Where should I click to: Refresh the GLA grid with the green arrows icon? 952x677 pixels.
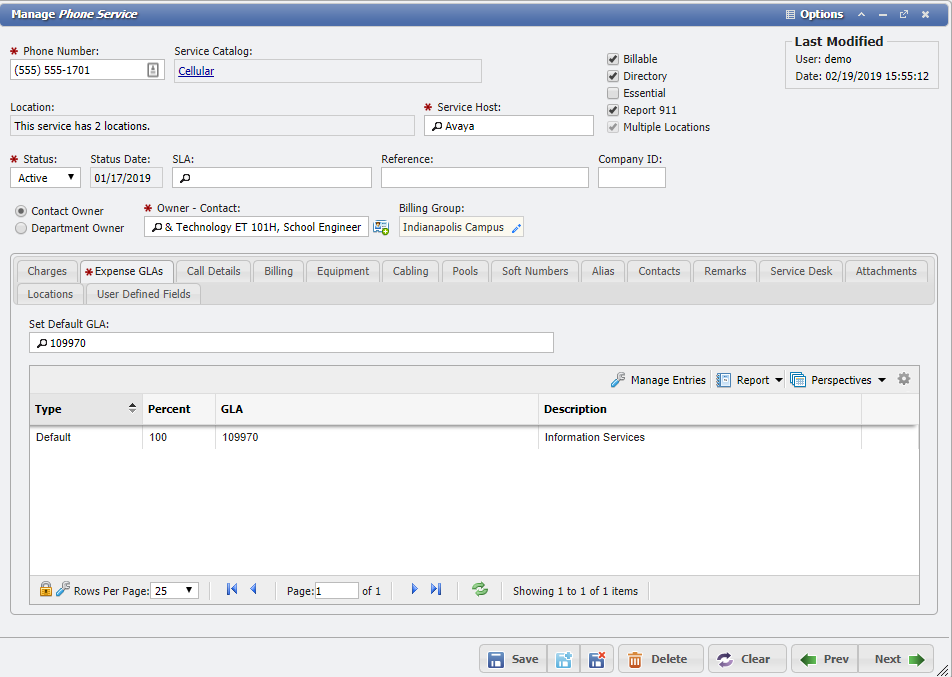[x=479, y=590]
